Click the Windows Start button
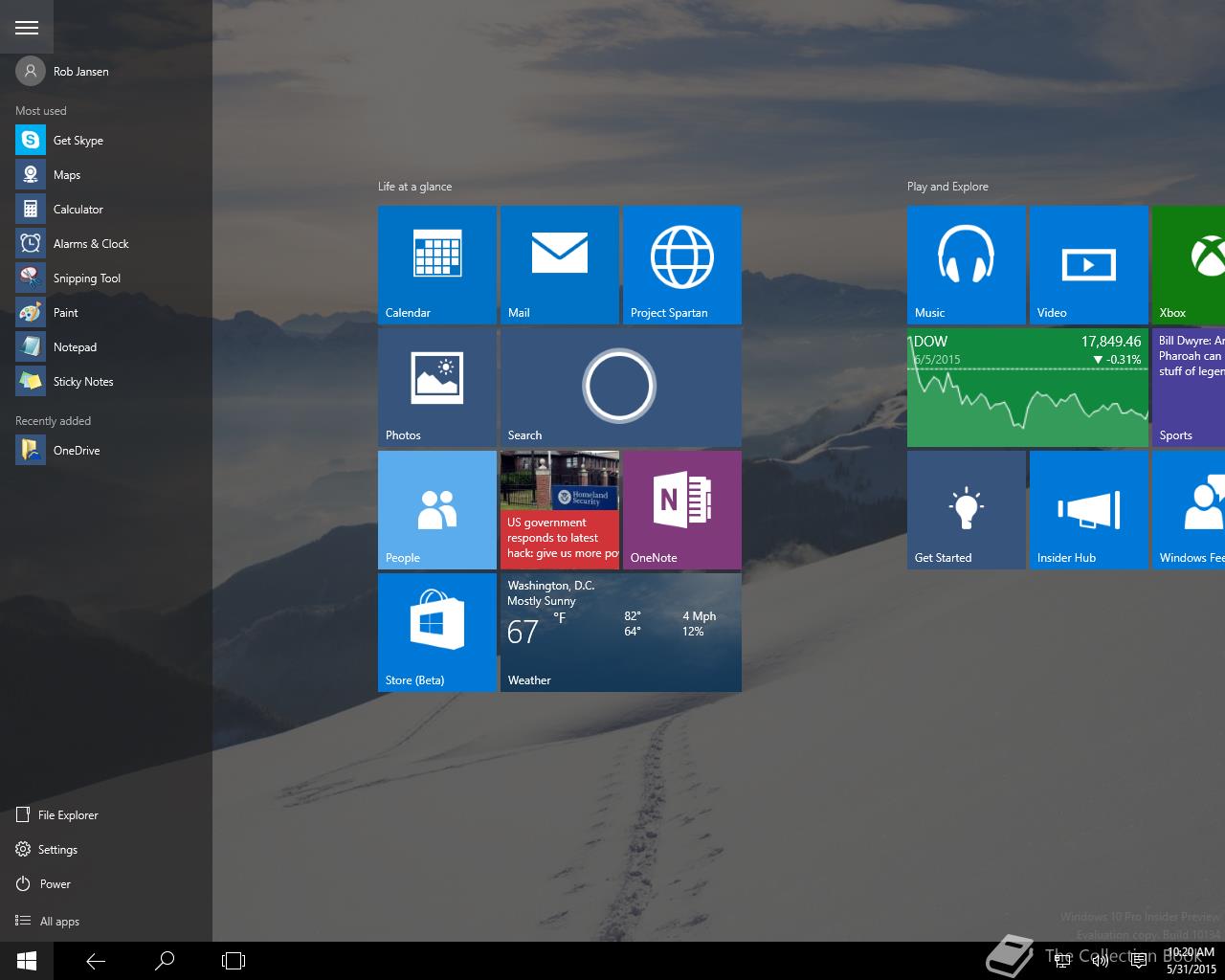This screenshot has height=980, width=1225. (27, 961)
